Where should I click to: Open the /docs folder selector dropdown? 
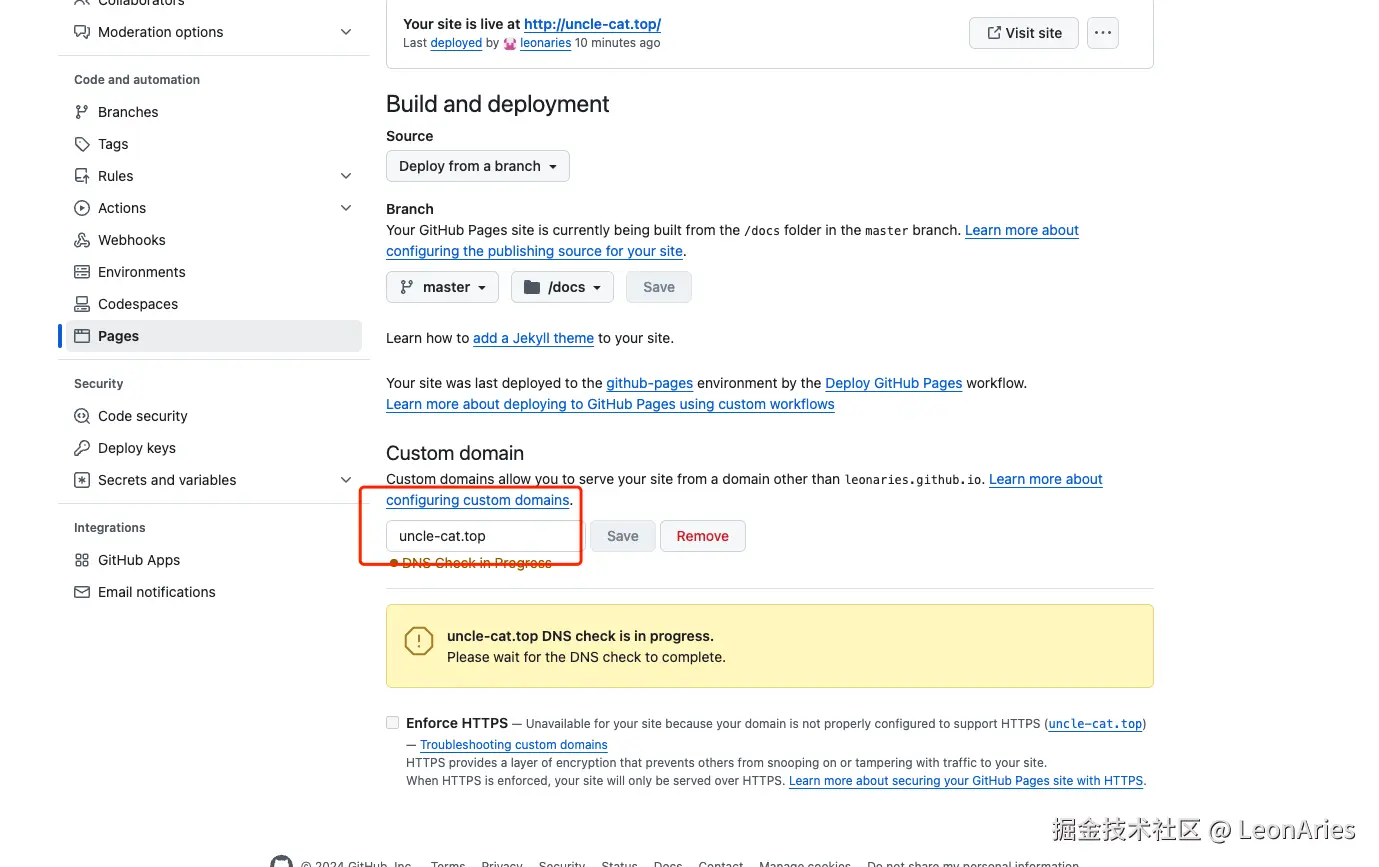(561, 287)
